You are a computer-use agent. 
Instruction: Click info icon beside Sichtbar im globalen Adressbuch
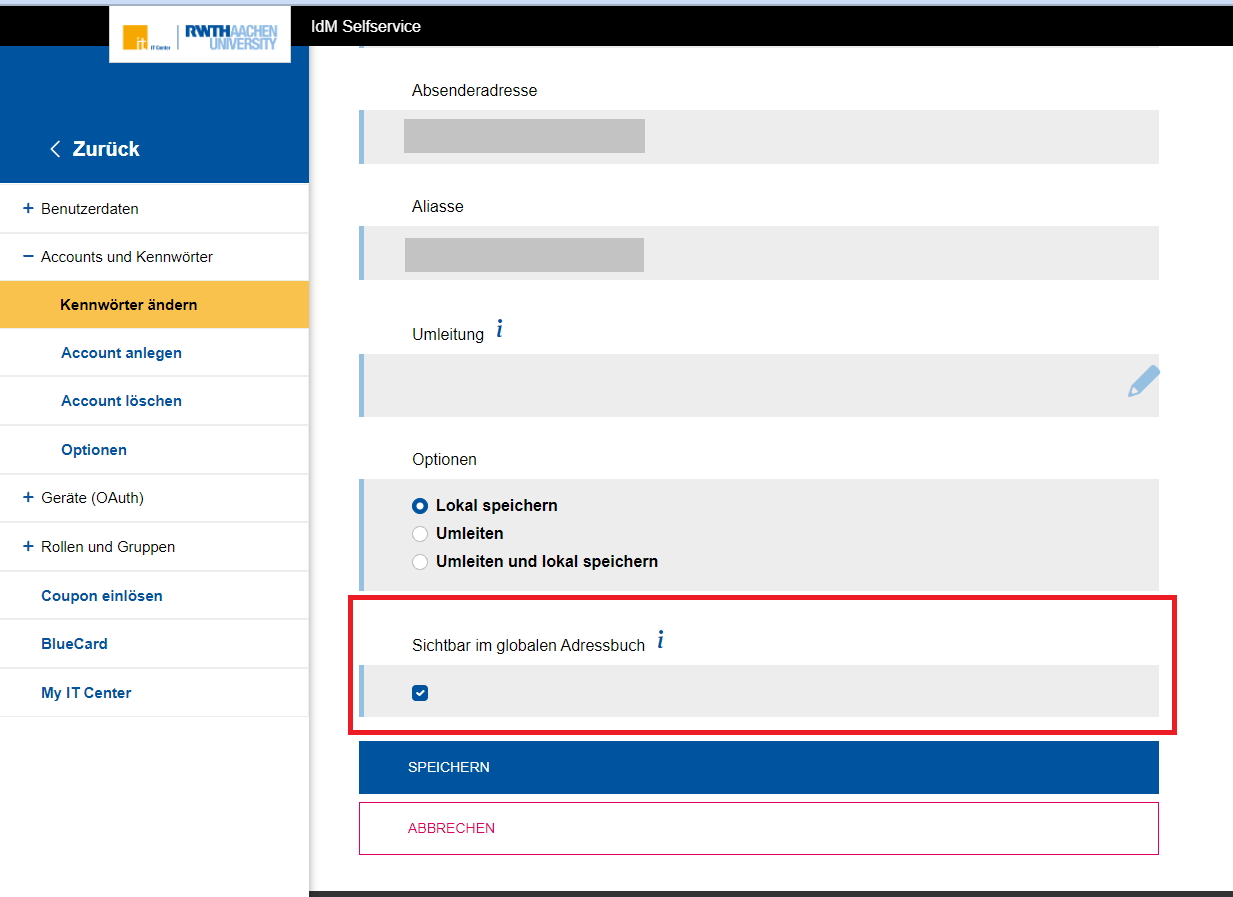point(660,641)
